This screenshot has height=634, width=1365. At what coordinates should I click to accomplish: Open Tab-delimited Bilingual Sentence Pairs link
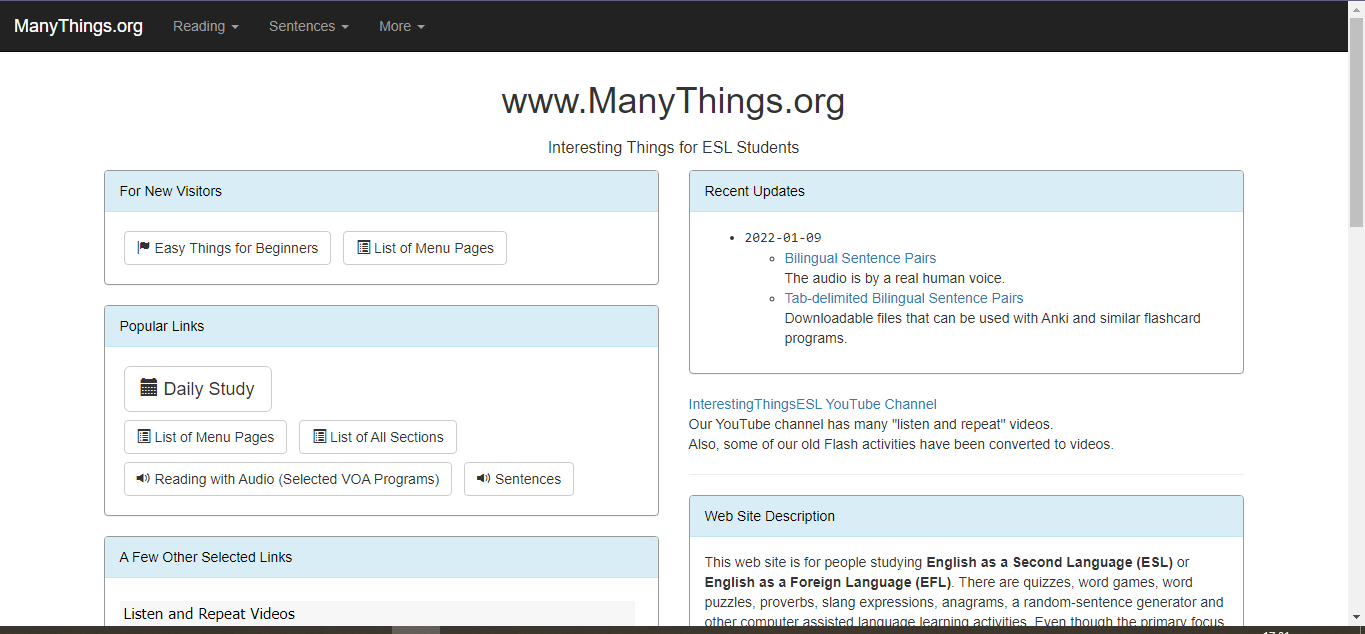[x=904, y=298]
